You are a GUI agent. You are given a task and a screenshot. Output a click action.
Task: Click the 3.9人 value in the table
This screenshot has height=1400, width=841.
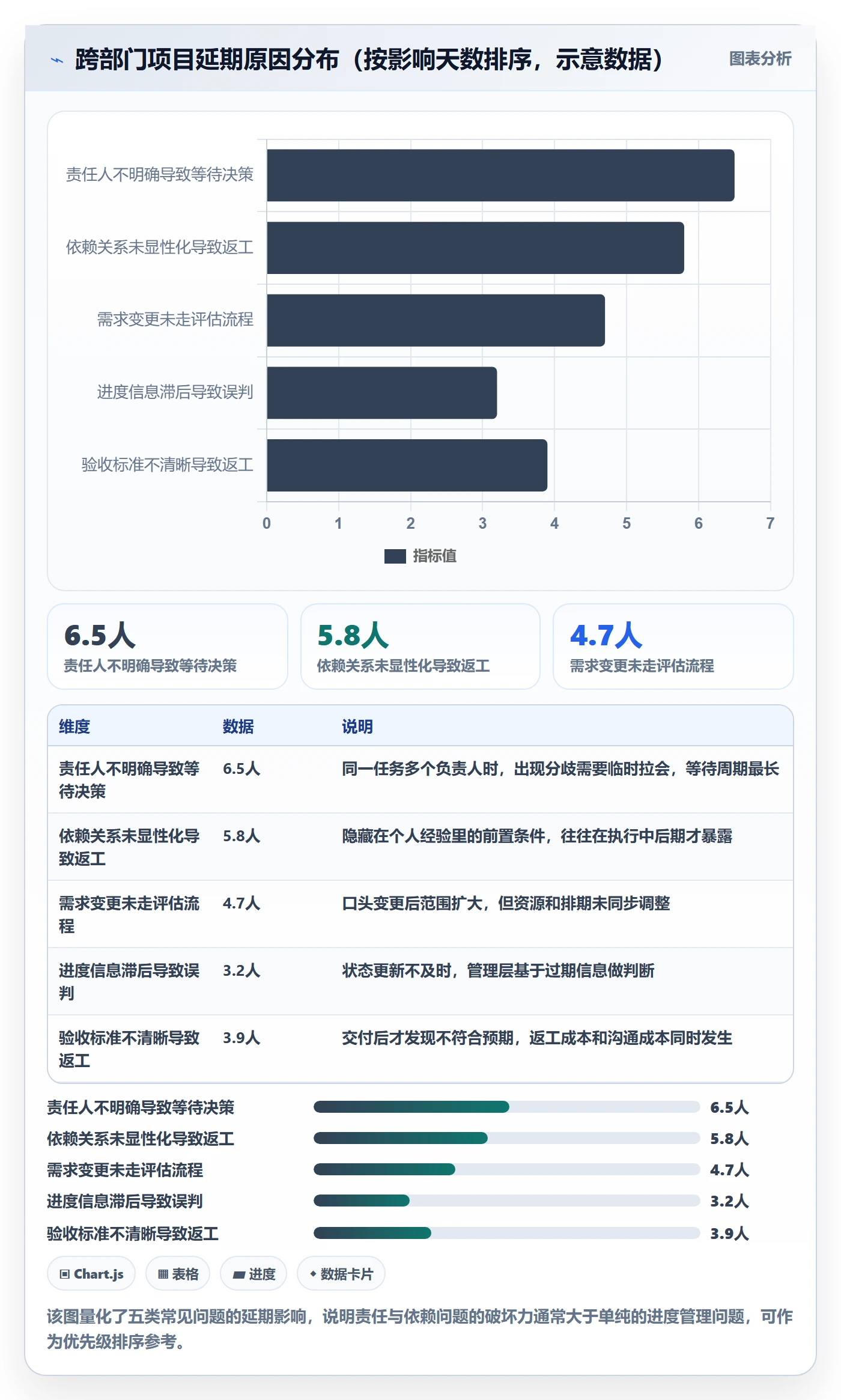pyautogui.click(x=241, y=1038)
